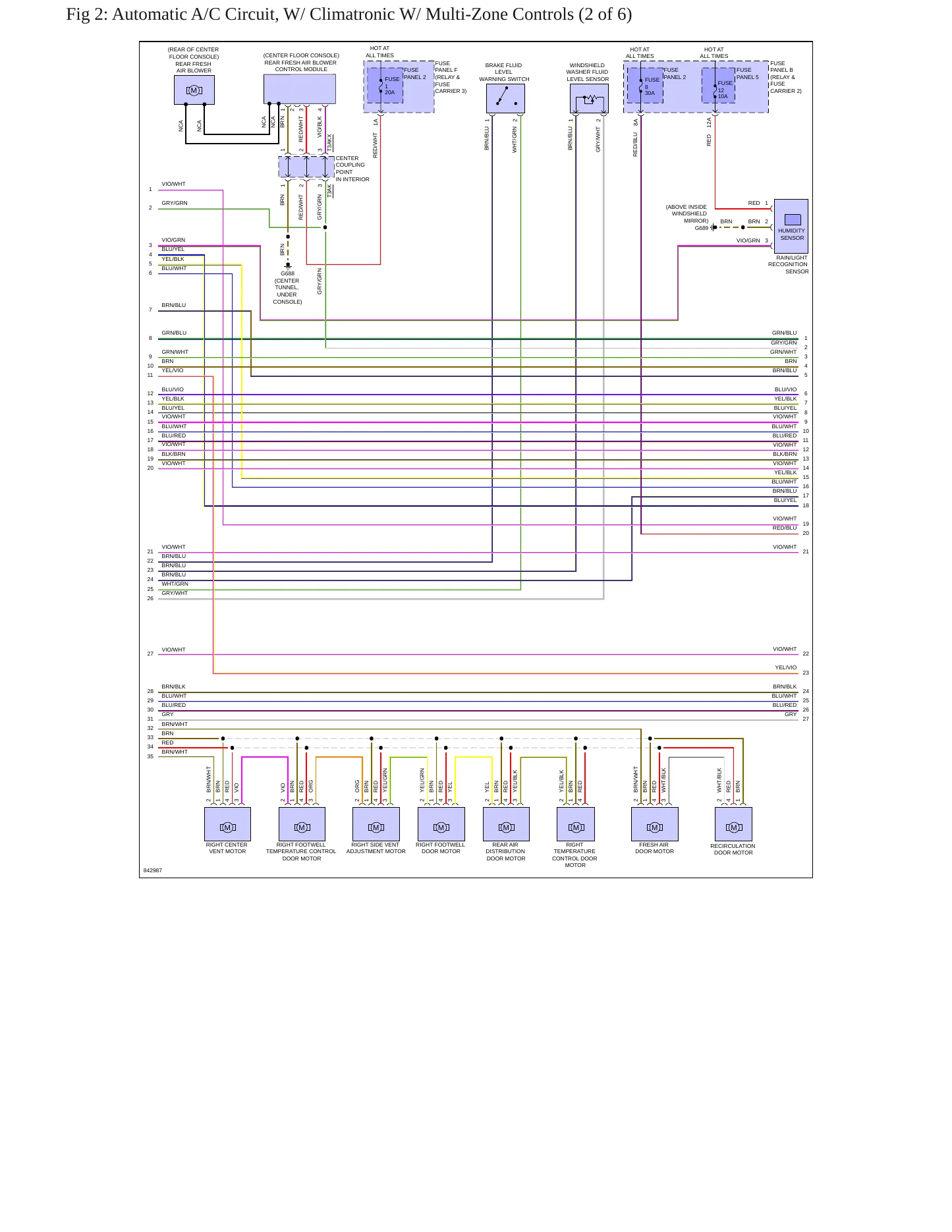Select the Rear Fresh Air Blower Control Module

[300, 89]
